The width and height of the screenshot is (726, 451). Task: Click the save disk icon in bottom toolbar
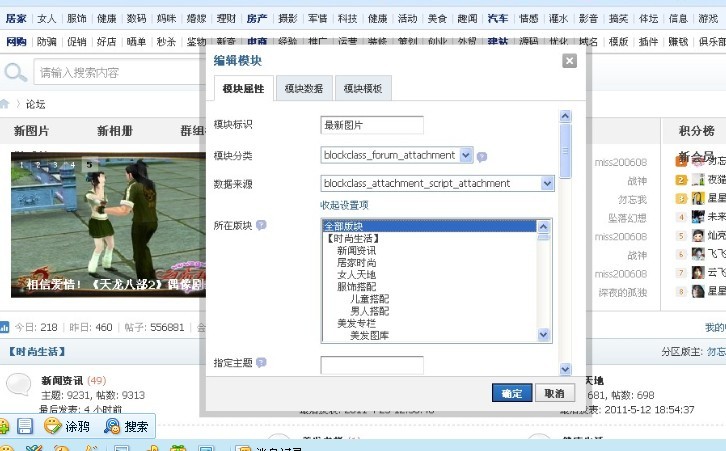click(25, 426)
